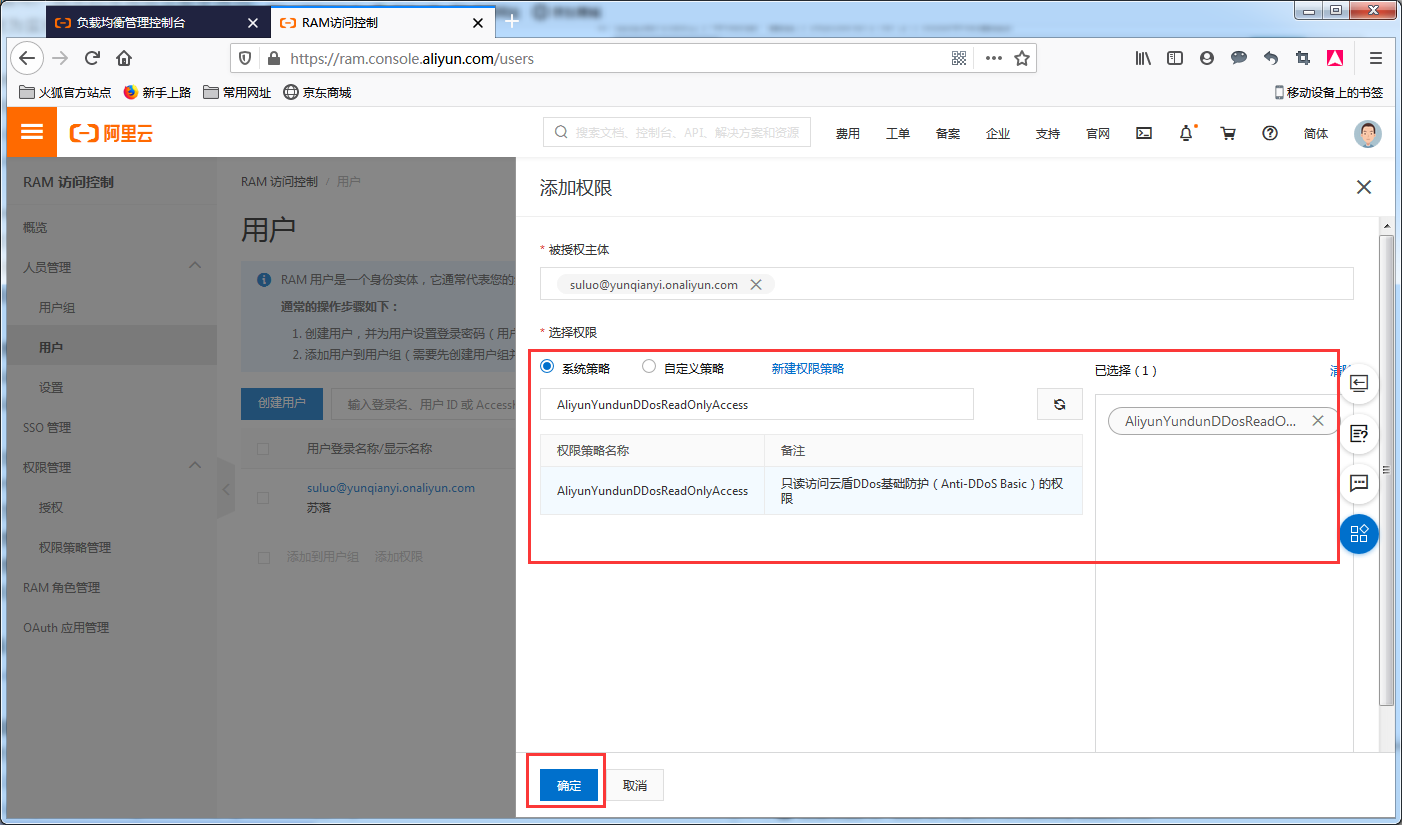Open the notifications bell
Screen dimensions: 1402x825
coord(1186,133)
